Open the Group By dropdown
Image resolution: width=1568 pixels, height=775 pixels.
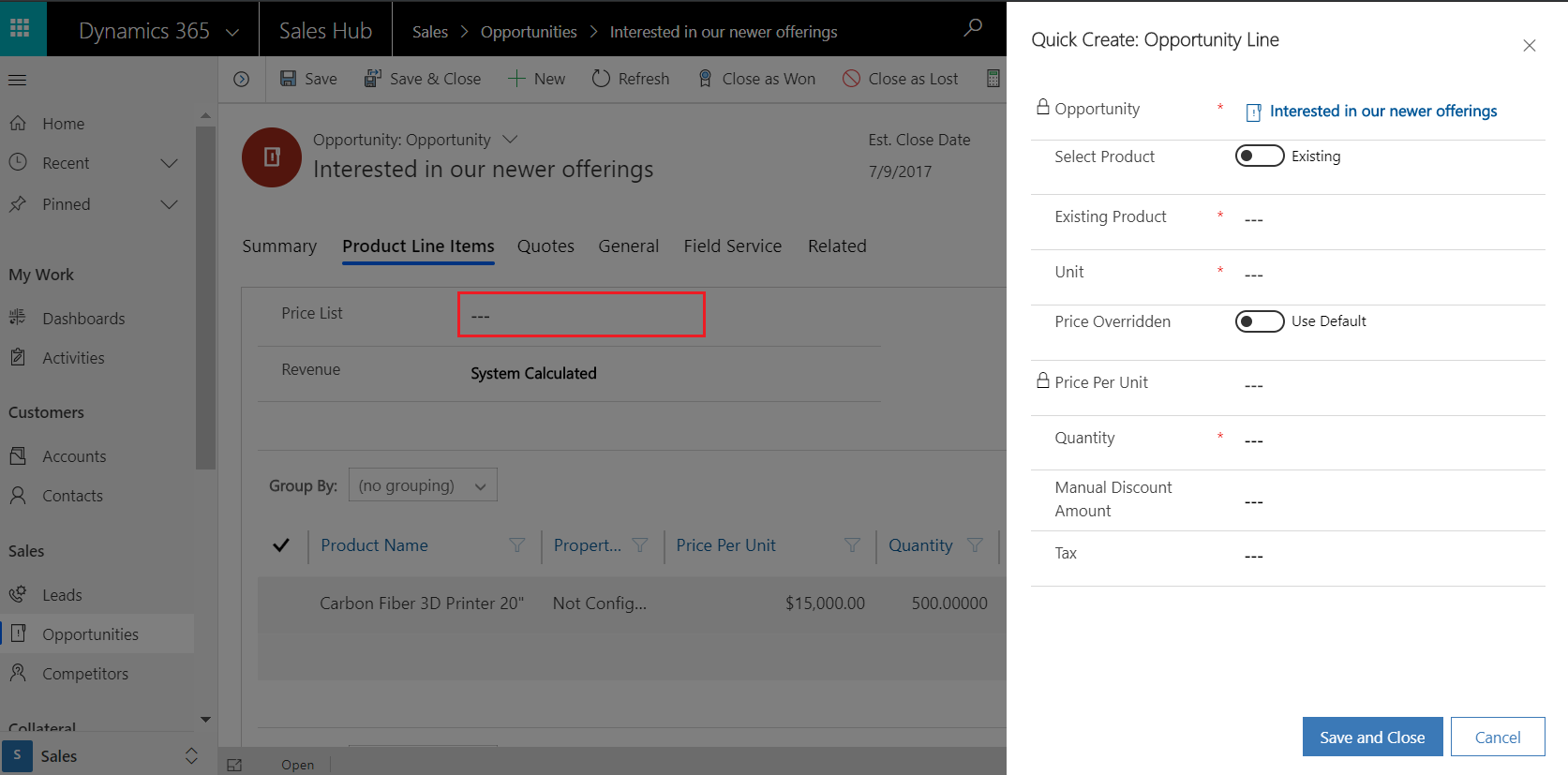(x=423, y=485)
